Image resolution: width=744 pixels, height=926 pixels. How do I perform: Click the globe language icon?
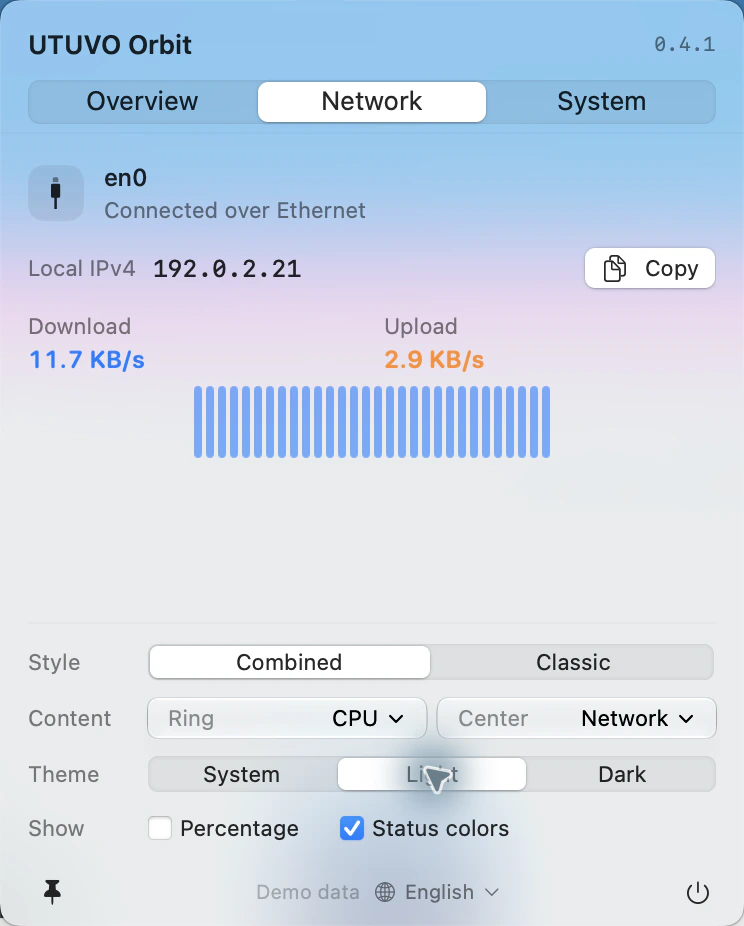click(385, 892)
